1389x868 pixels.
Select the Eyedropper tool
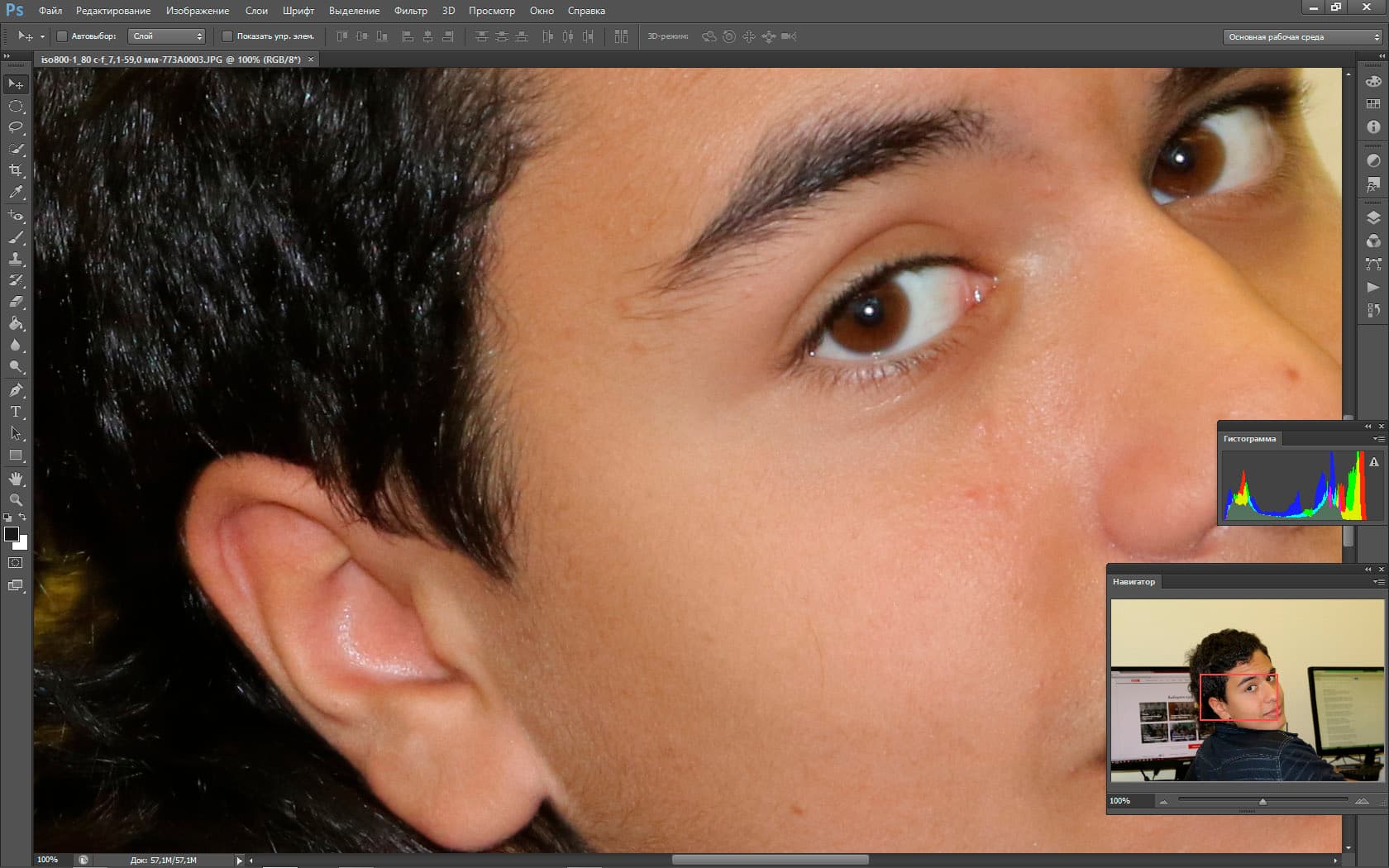[x=16, y=192]
